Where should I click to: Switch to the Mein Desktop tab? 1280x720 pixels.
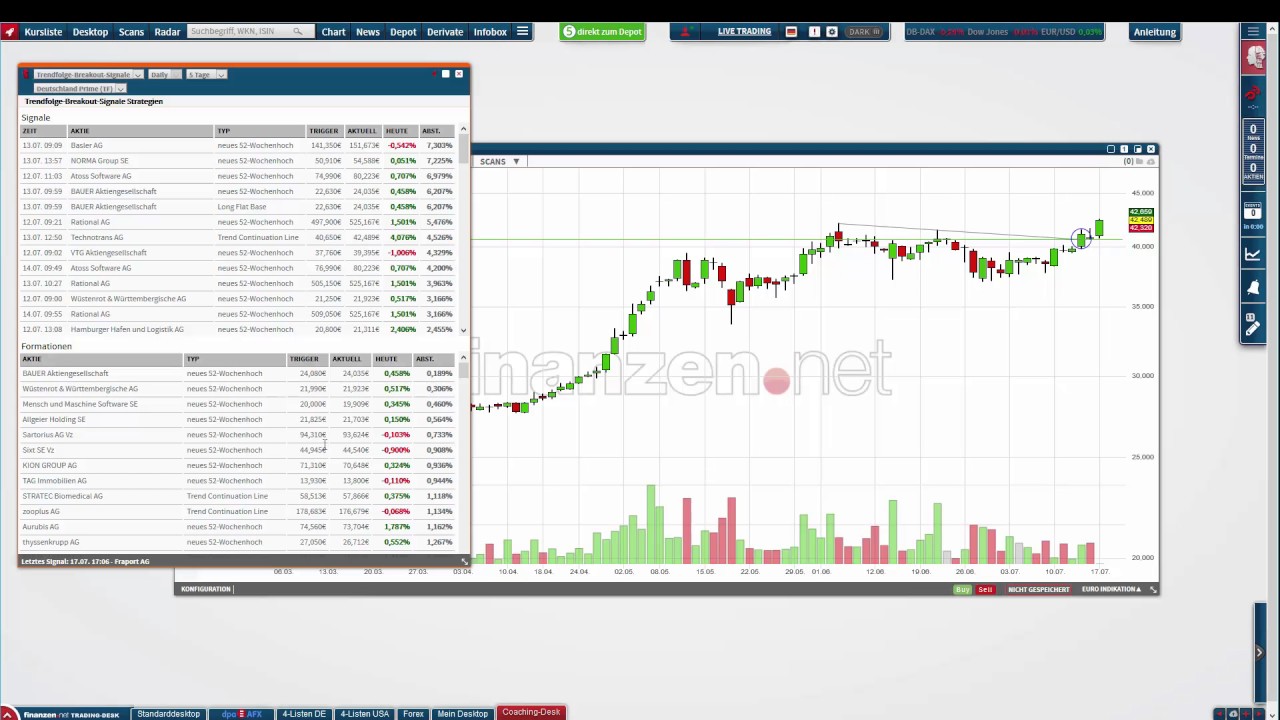[x=462, y=714]
